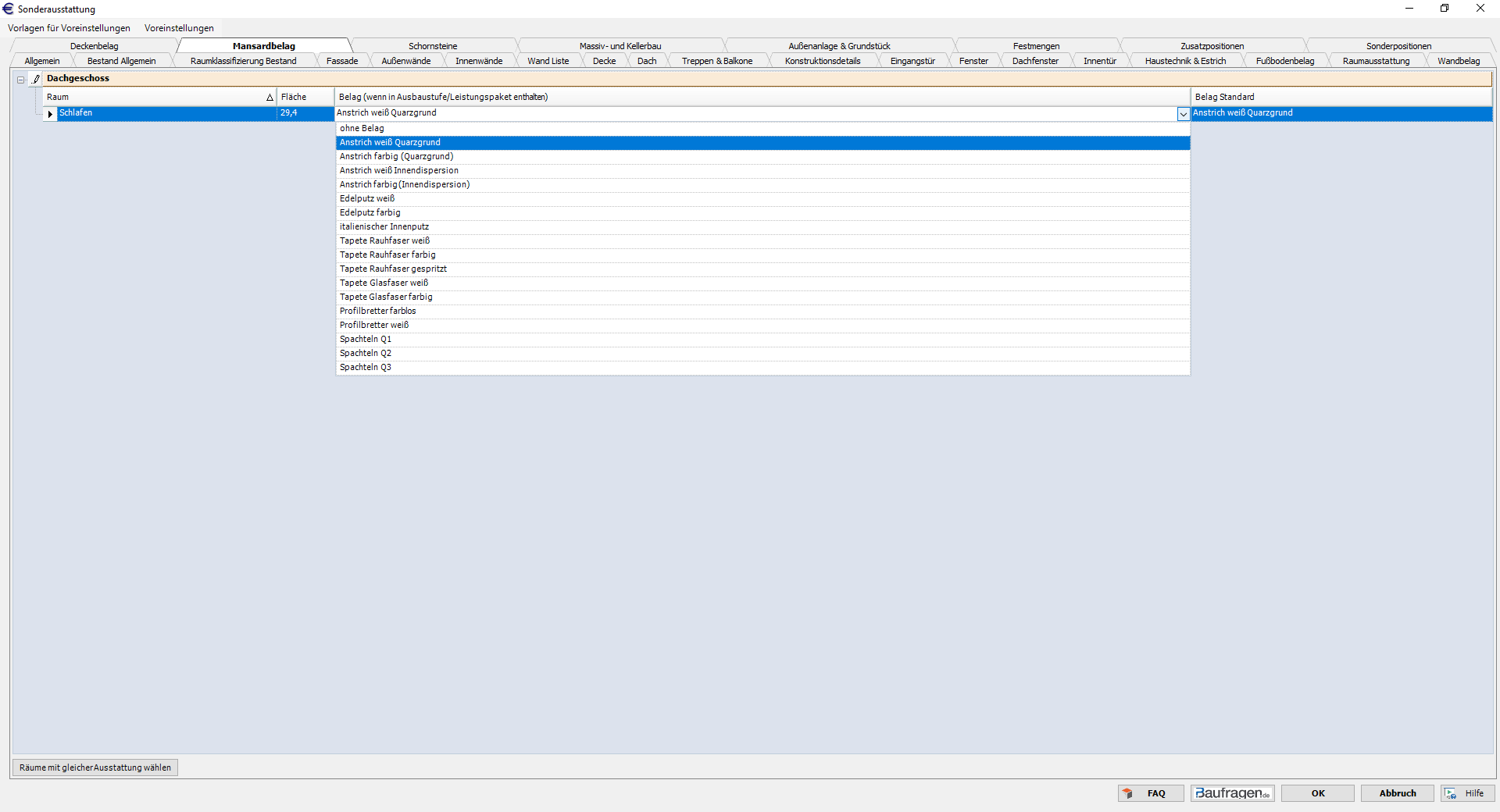Click the pencil edit icon beside Dachgeschoss
Image resolution: width=1500 pixels, height=812 pixels.
(x=36, y=79)
